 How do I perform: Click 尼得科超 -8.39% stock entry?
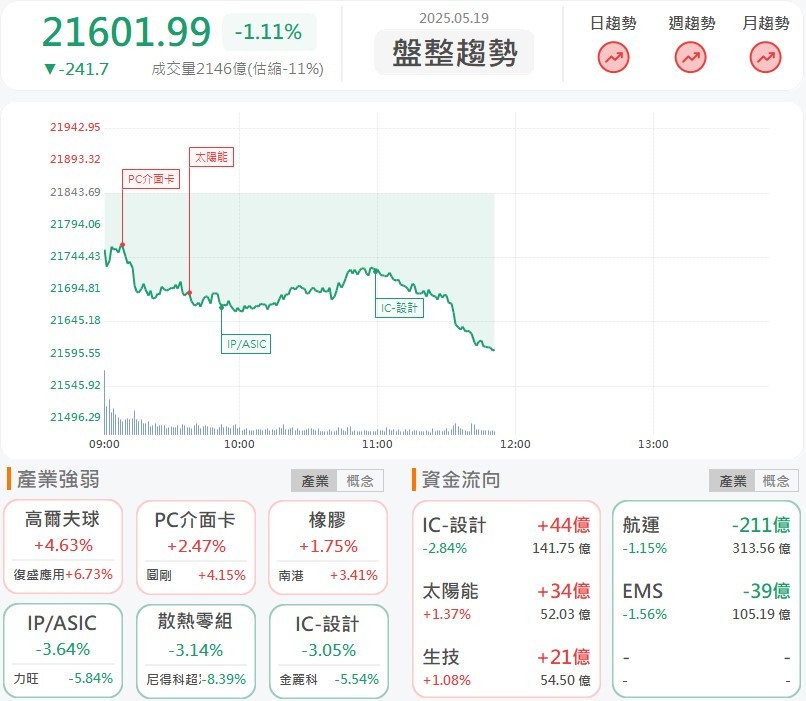(x=196, y=679)
